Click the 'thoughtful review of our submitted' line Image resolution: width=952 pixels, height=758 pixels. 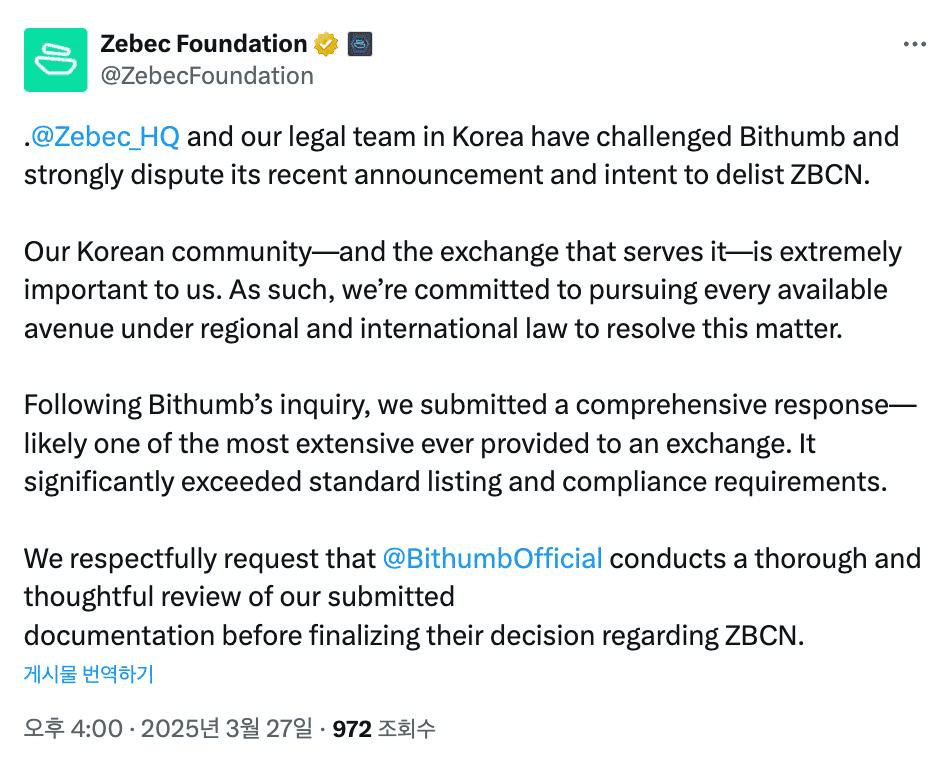point(239,597)
